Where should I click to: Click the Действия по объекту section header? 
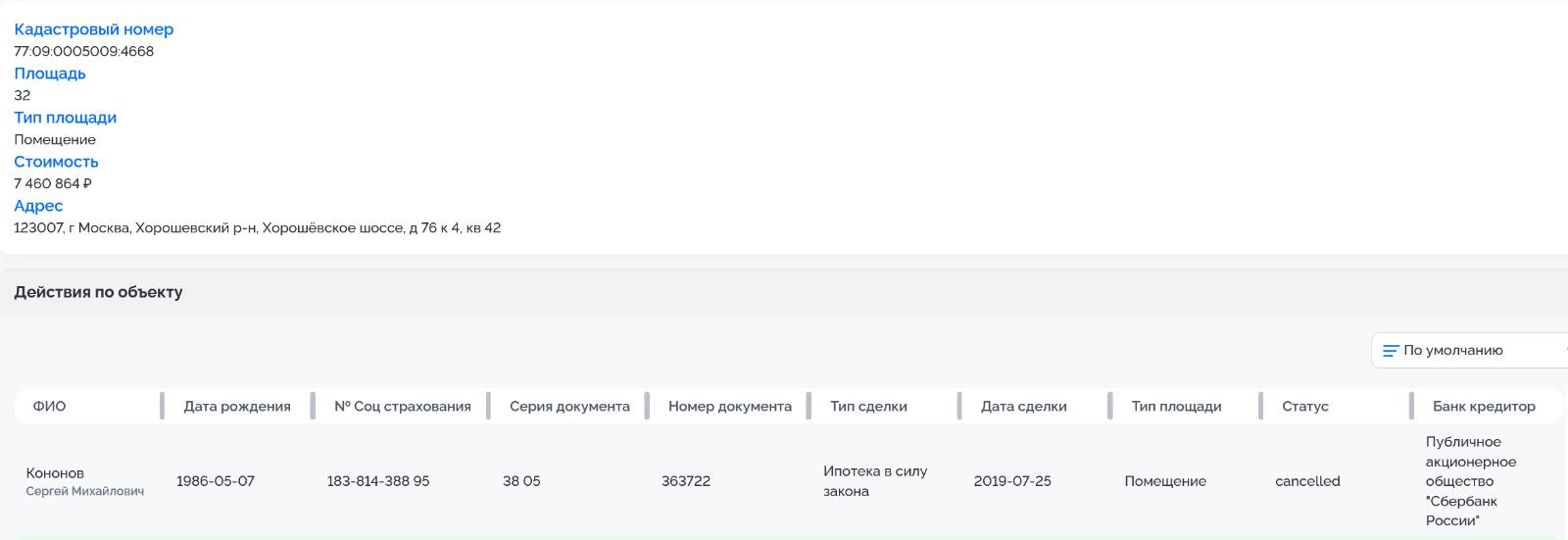pos(98,292)
